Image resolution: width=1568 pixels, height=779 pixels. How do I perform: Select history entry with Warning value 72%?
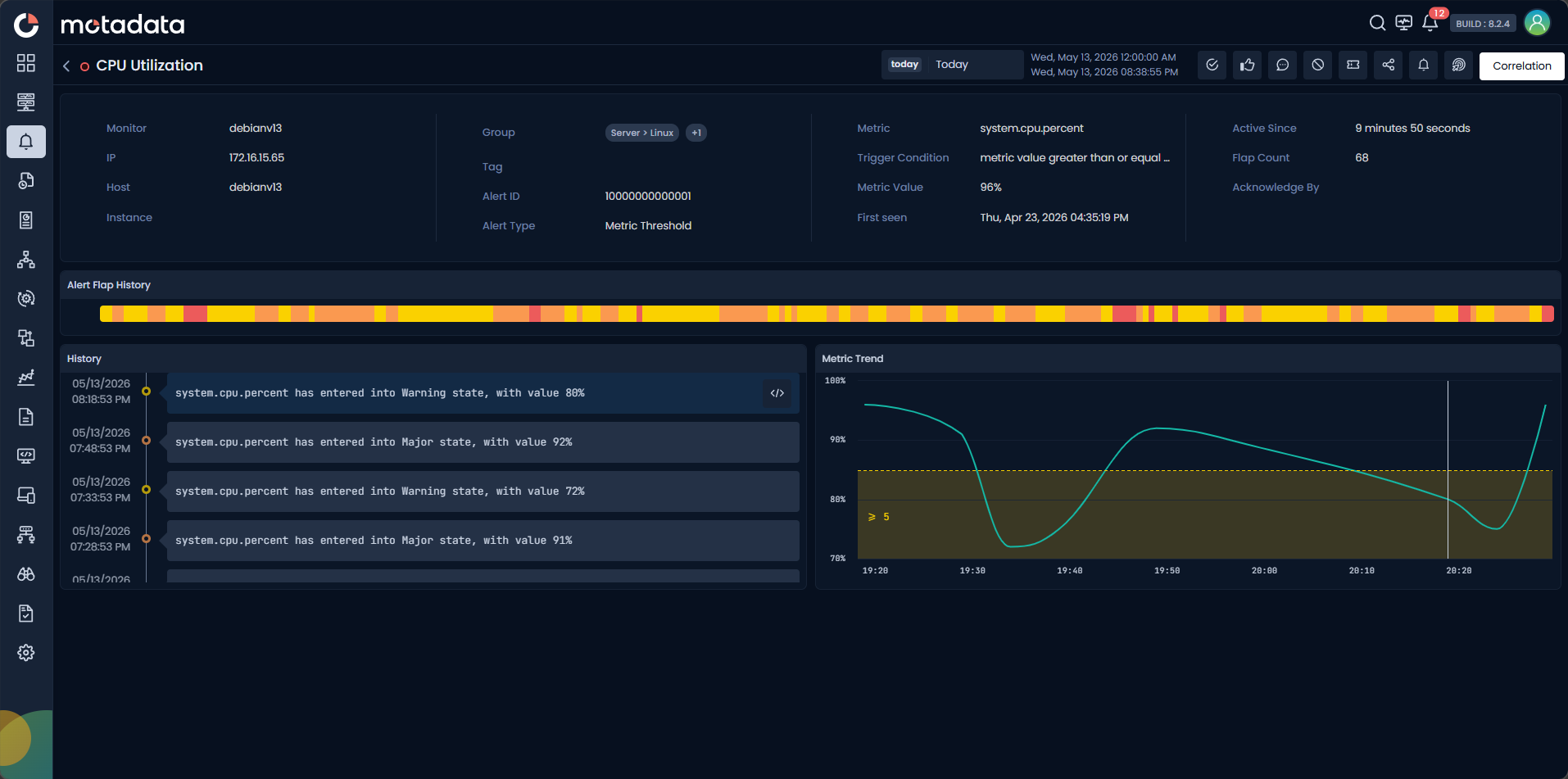[x=483, y=491]
